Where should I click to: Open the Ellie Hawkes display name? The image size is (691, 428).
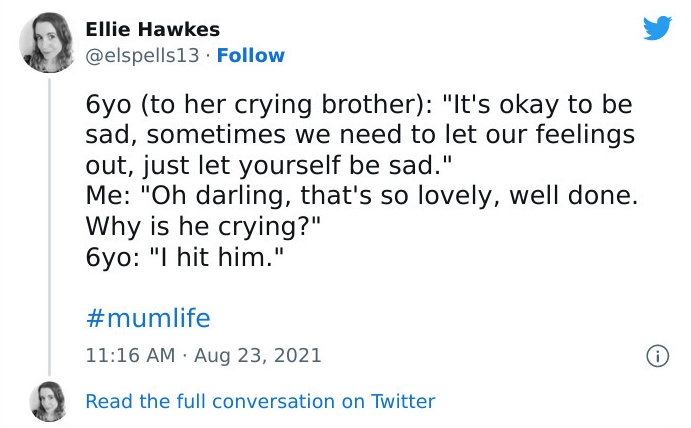pyautogui.click(x=152, y=28)
